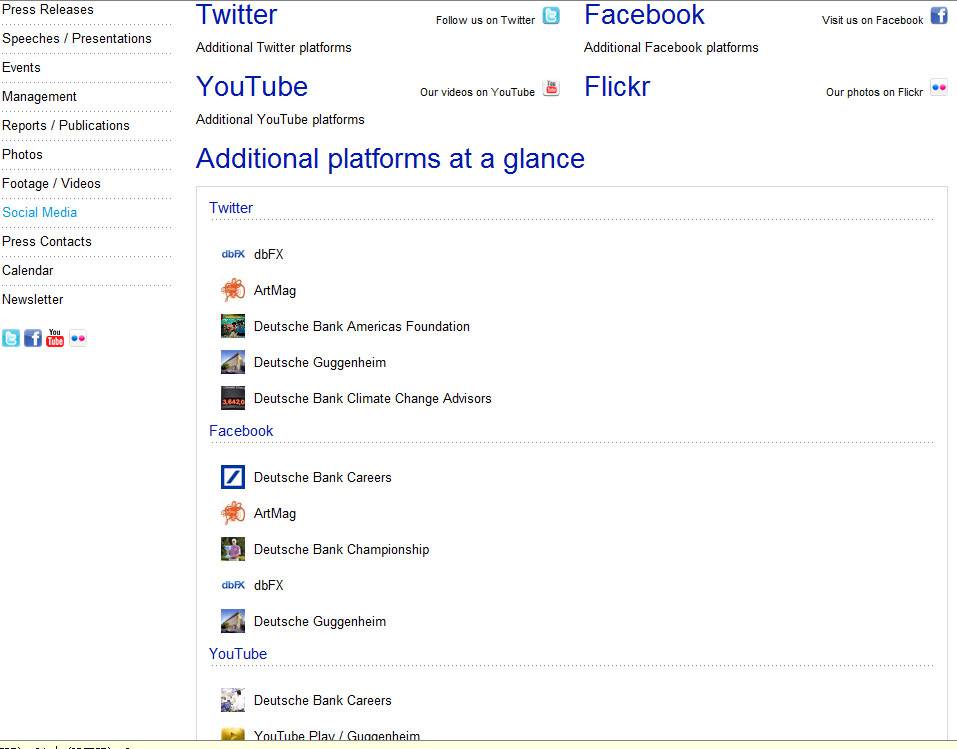Select Reports / Publications in the sidebar
This screenshot has height=749, width=957.
pos(66,125)
